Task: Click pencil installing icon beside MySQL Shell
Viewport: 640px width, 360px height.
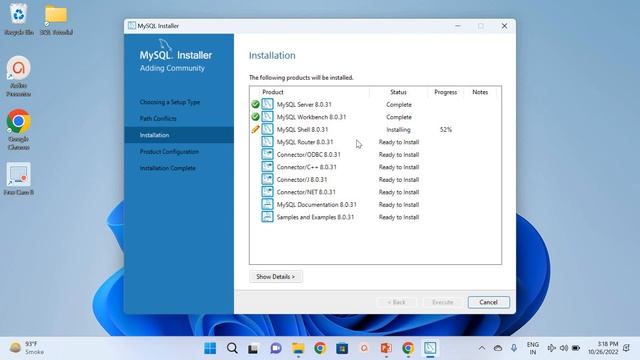Action: [256, 129]
